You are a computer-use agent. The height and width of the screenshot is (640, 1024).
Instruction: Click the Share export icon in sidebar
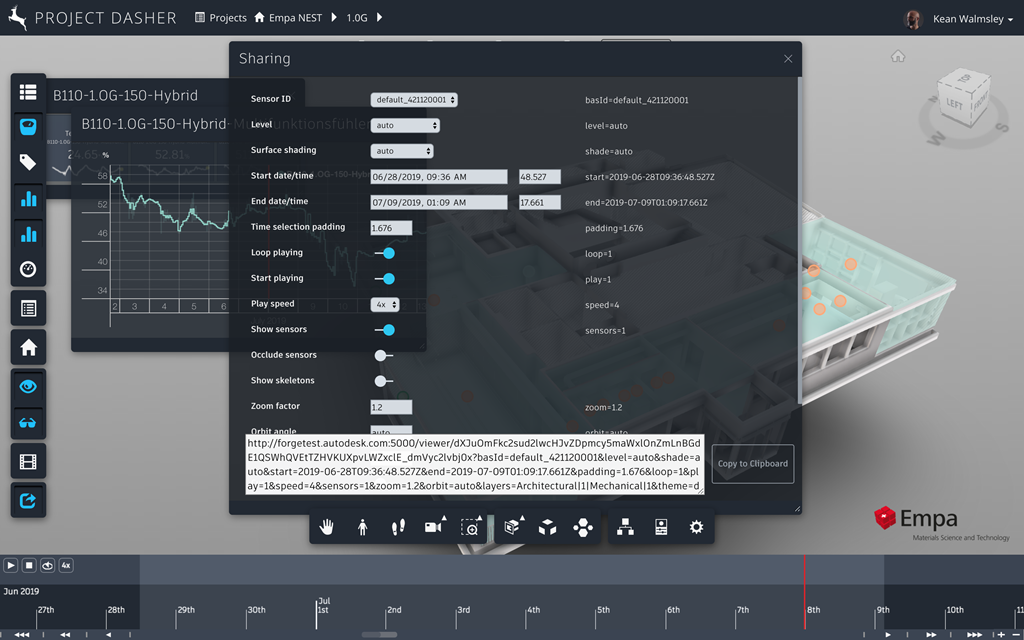click(28, 501)
